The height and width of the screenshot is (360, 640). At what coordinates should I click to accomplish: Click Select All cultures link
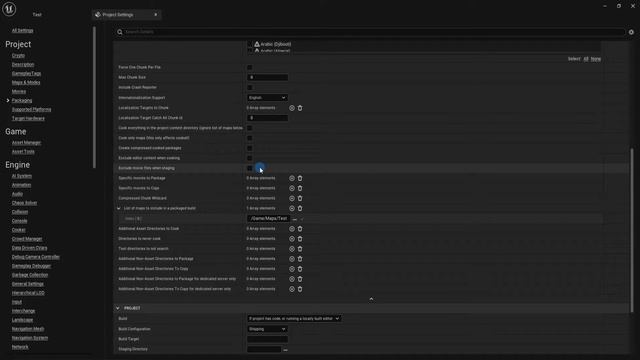tap(586, 59)
